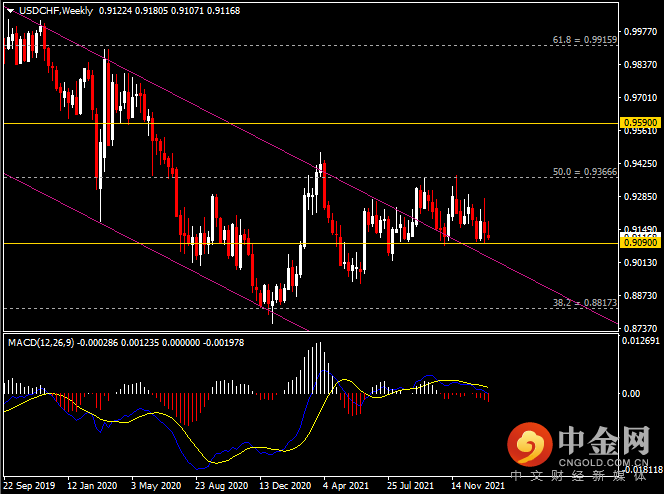664x494 pixels.
Task: Click the 22 Sep 2019 date label
Action: pos(29,486)
